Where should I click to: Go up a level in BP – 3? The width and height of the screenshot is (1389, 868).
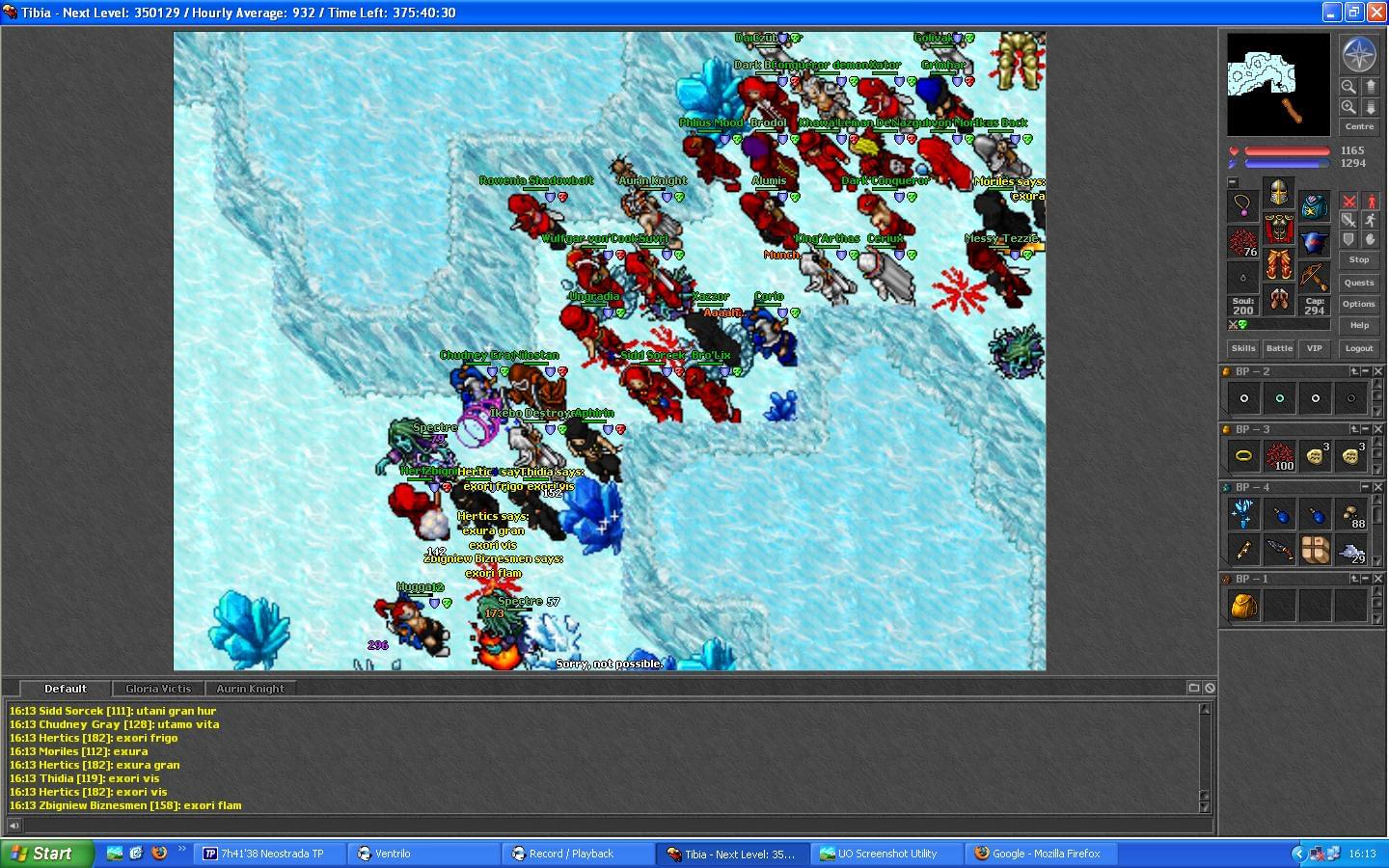pos(1354,429)
